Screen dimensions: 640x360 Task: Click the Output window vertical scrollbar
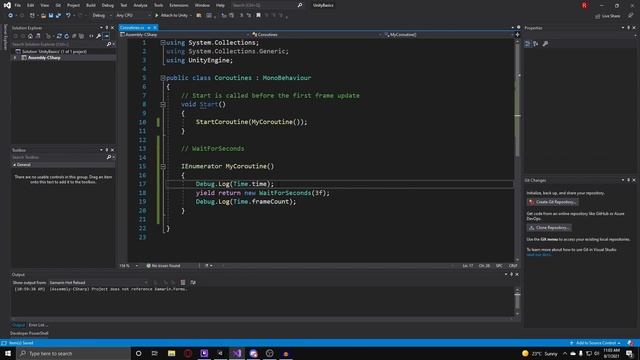pyautogui.click(x=517, y=301)
